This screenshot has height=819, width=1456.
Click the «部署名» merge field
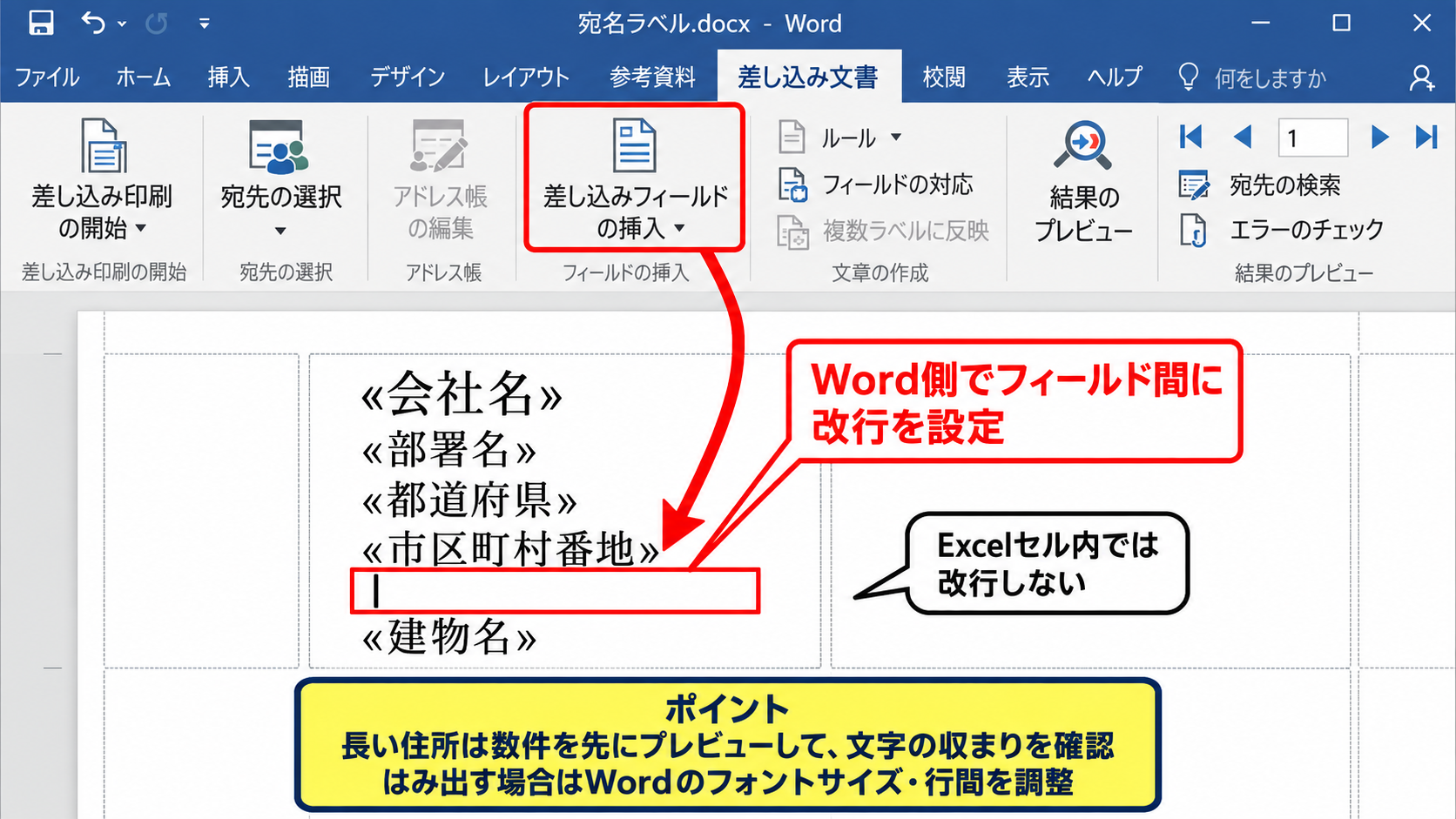tap(448, 450)
